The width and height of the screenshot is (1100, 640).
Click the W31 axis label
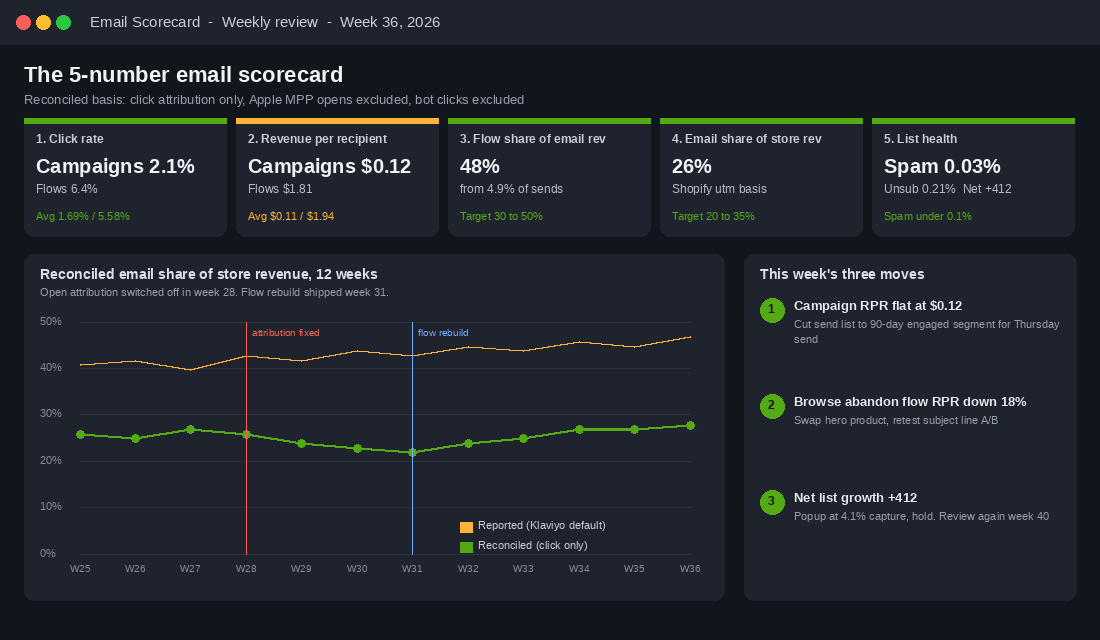click(x=412, y=568)
